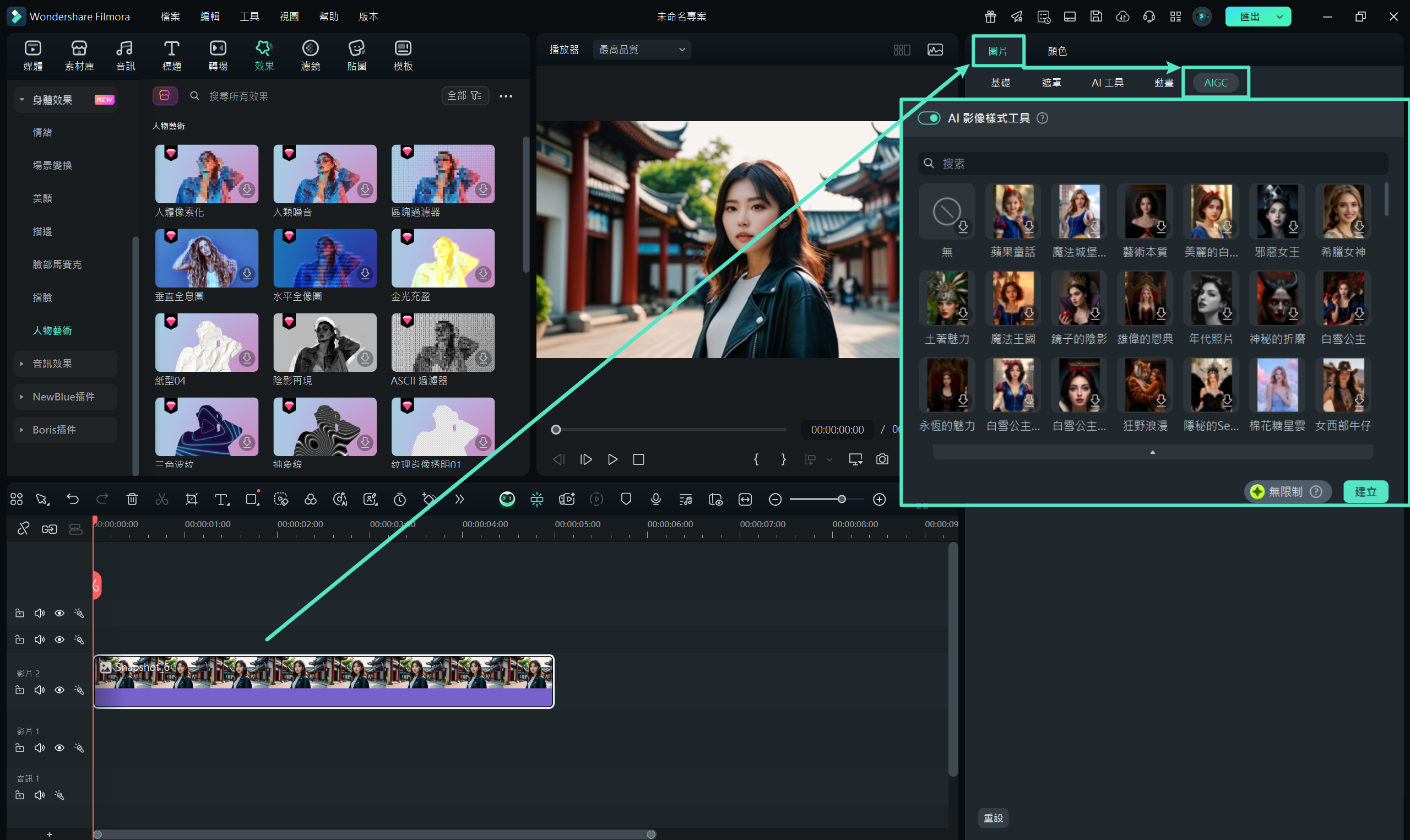Viewport: 1410px width, 840px height.
Task: Open the 匯出 export dropdown arrow
Action: click(1279, 17)
